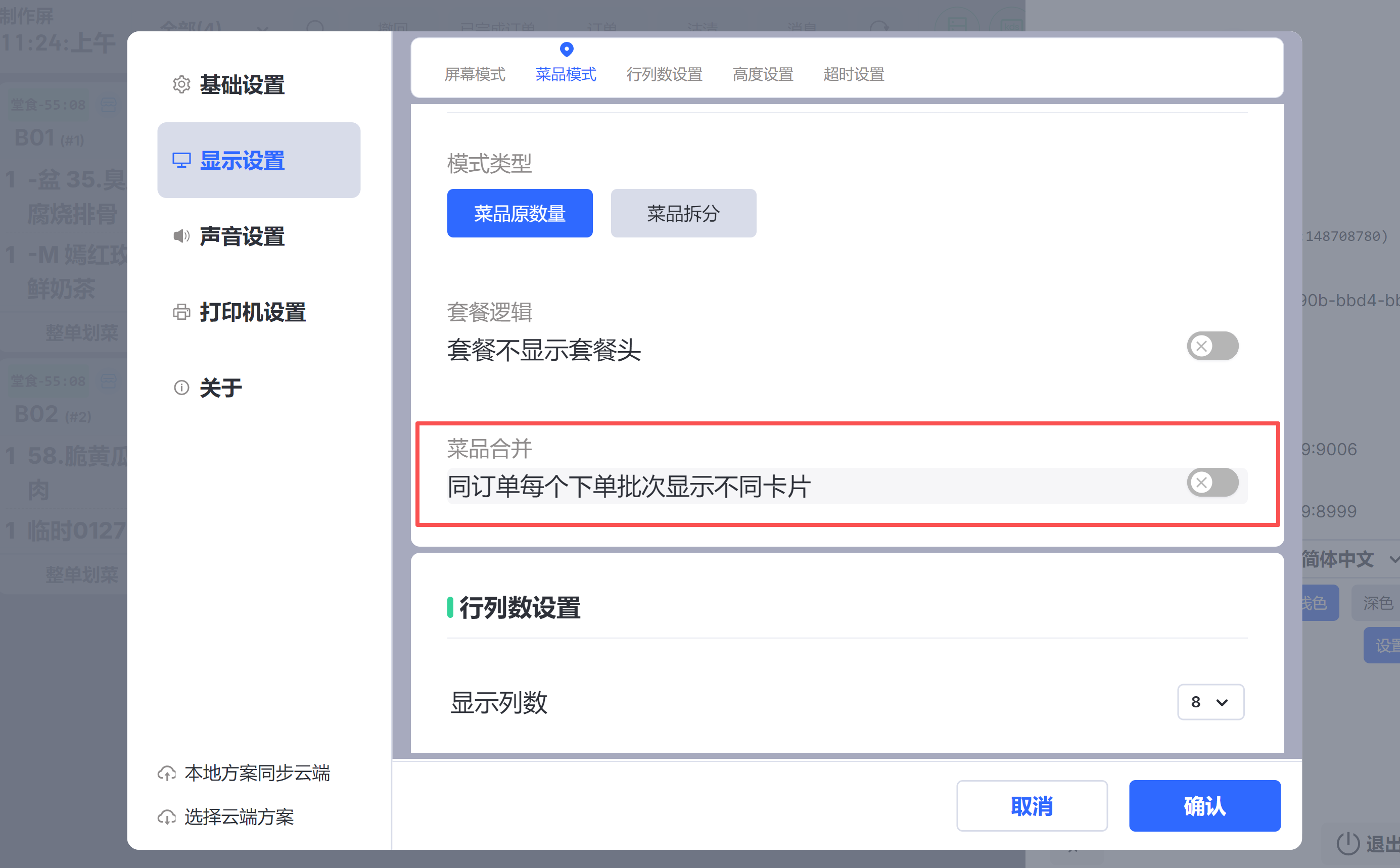Click the gear icon beside 基础设置
Screen dimensions: 1400x868
coord(181,84)
